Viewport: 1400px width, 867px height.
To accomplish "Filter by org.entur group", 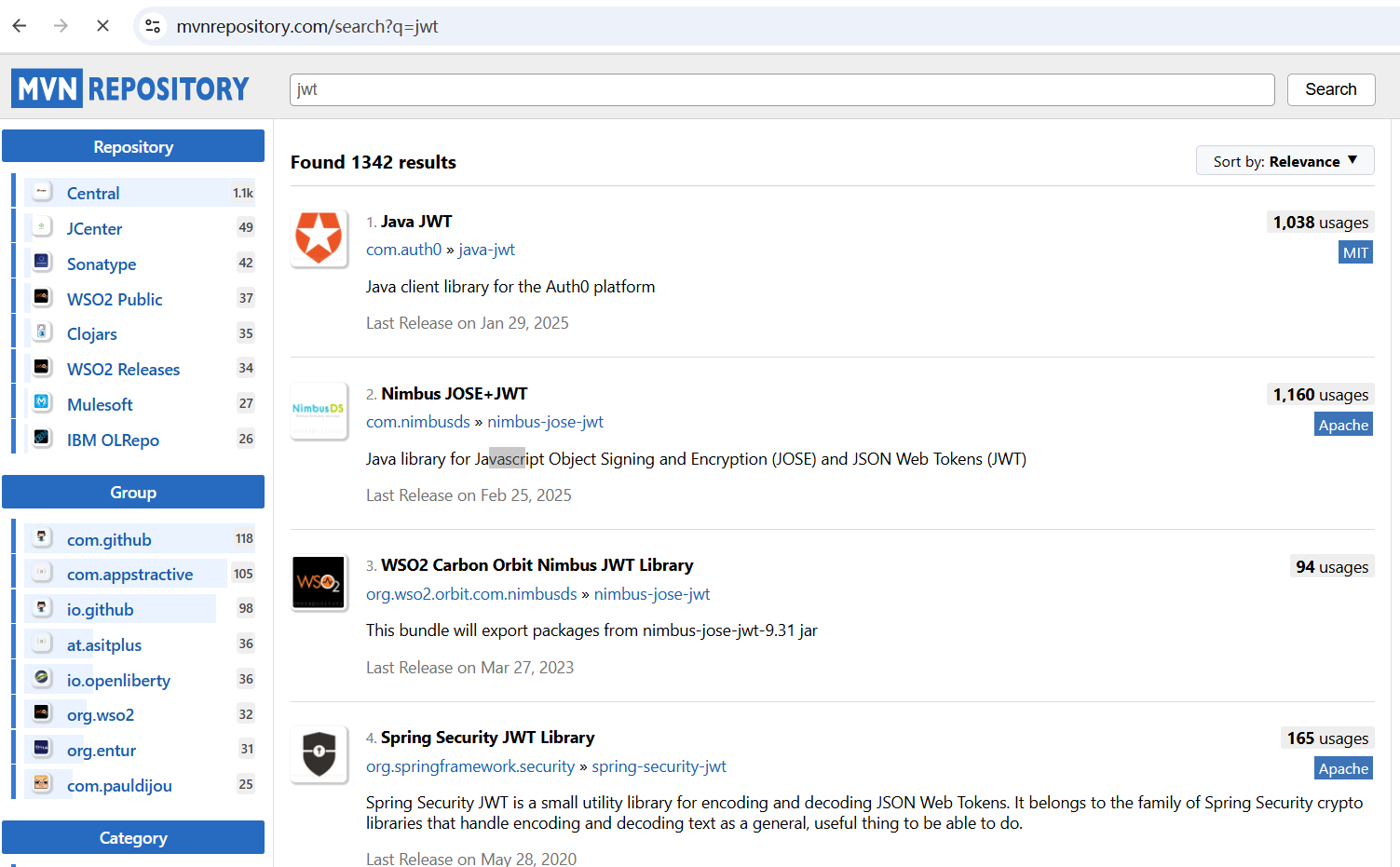I will (x=102, y=751).
